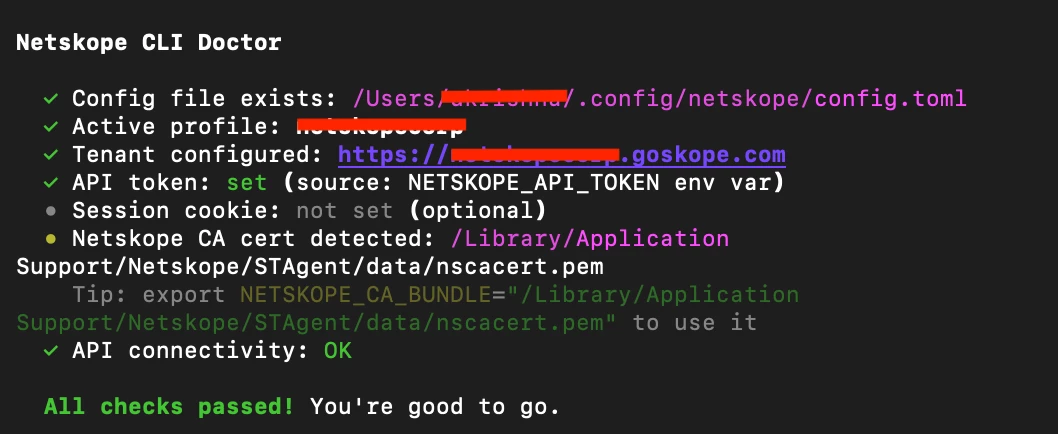Click the nscacert.pem path under CA cert
The width and height of the screenshot is (1058, 434).
pos(373,253)
